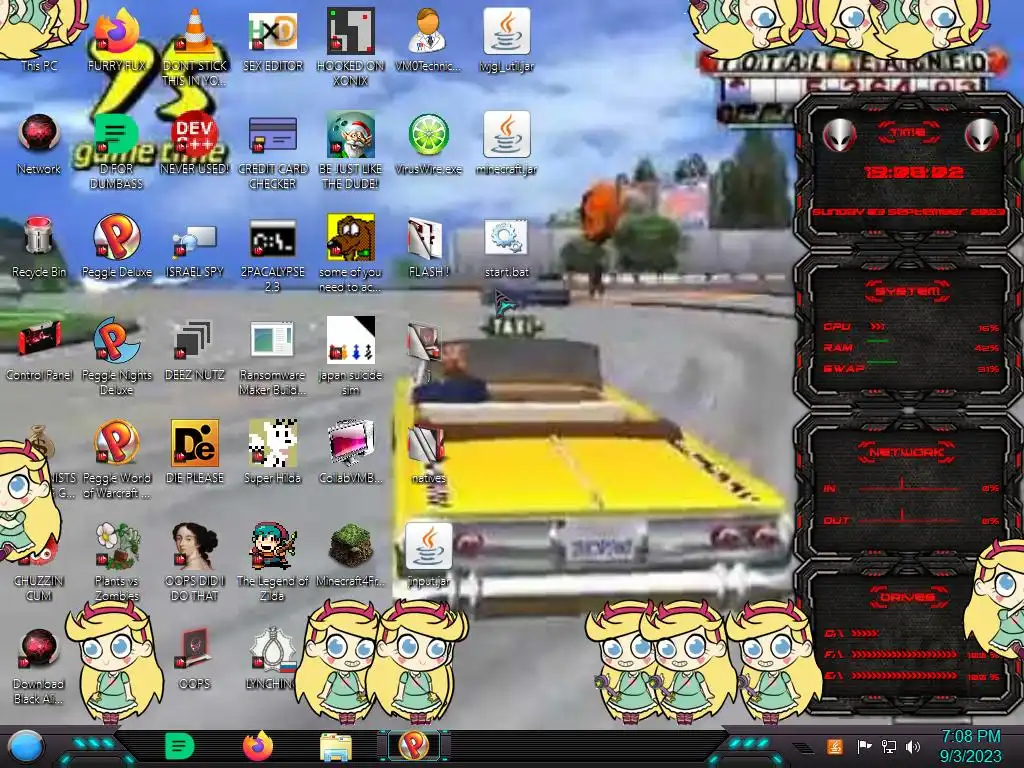Launch Peggle Nights Deluxe shortcut
The height and width of the screenshot is (768, 1024).
coord(116,358)
